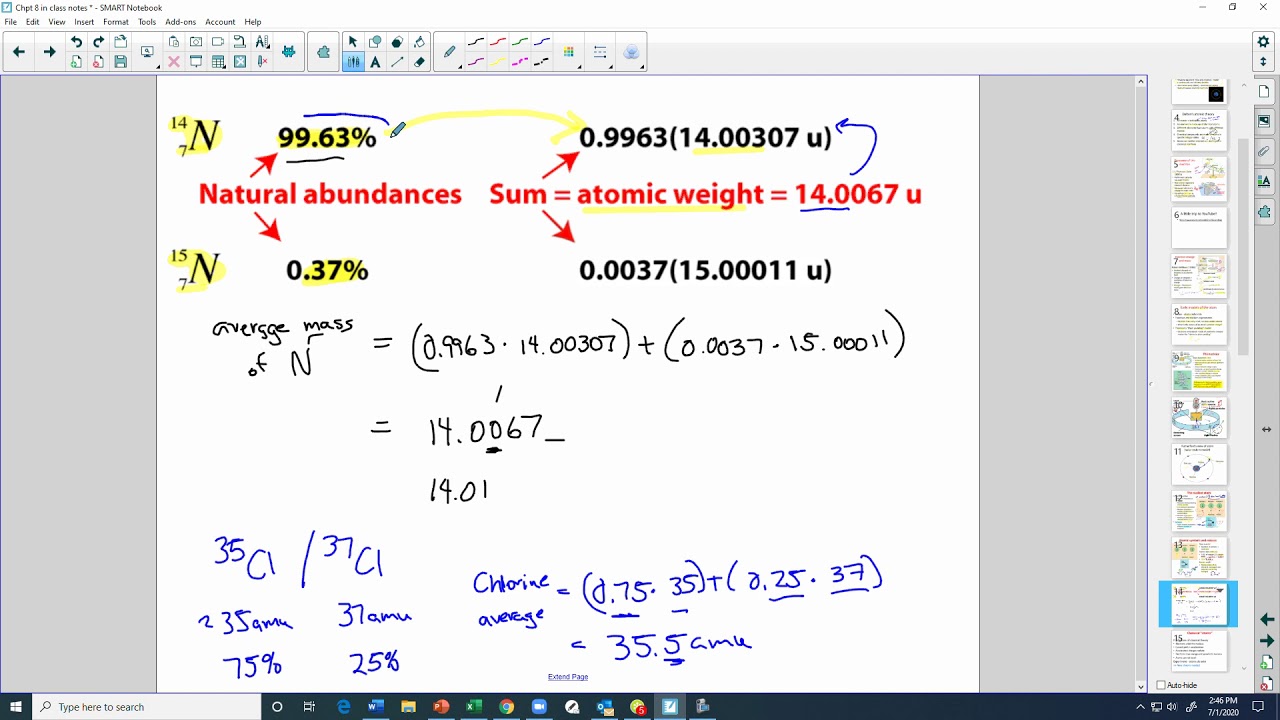Open the Attachments paperclip tab

[1265, 152]
